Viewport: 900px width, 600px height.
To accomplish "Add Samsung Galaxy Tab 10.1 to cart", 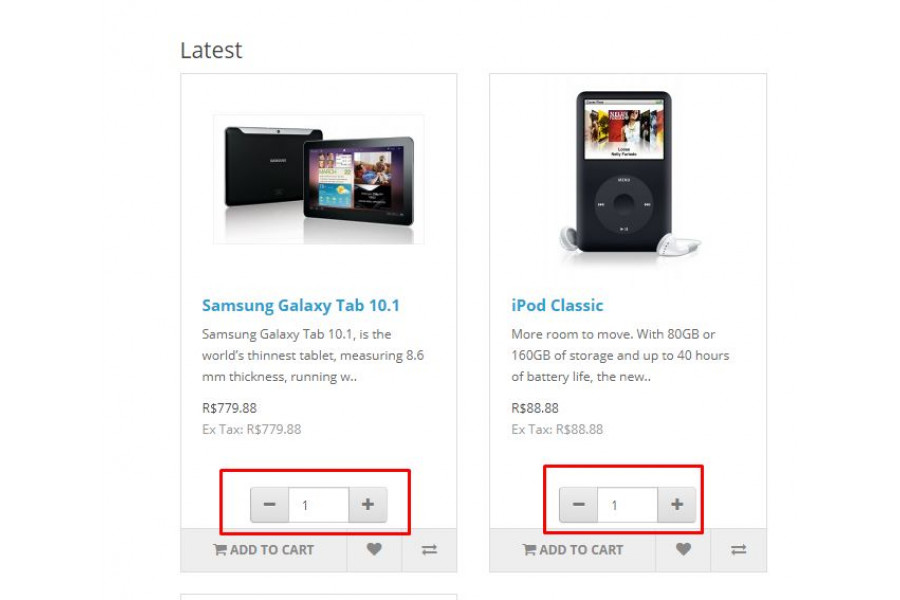I will tap(263, 550).
